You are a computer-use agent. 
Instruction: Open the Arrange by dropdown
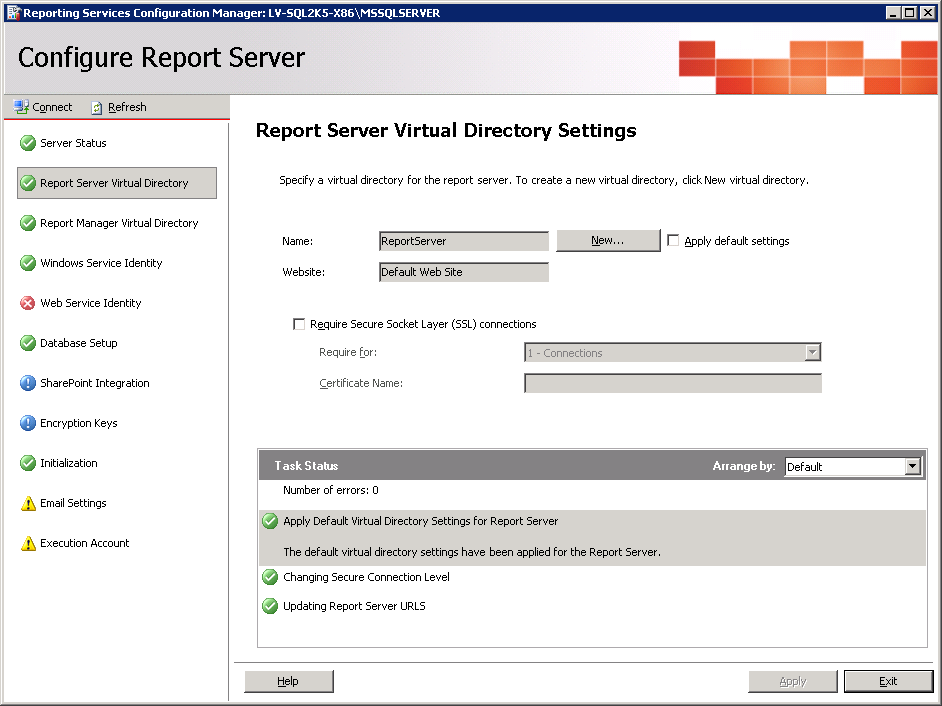(911, 467)
